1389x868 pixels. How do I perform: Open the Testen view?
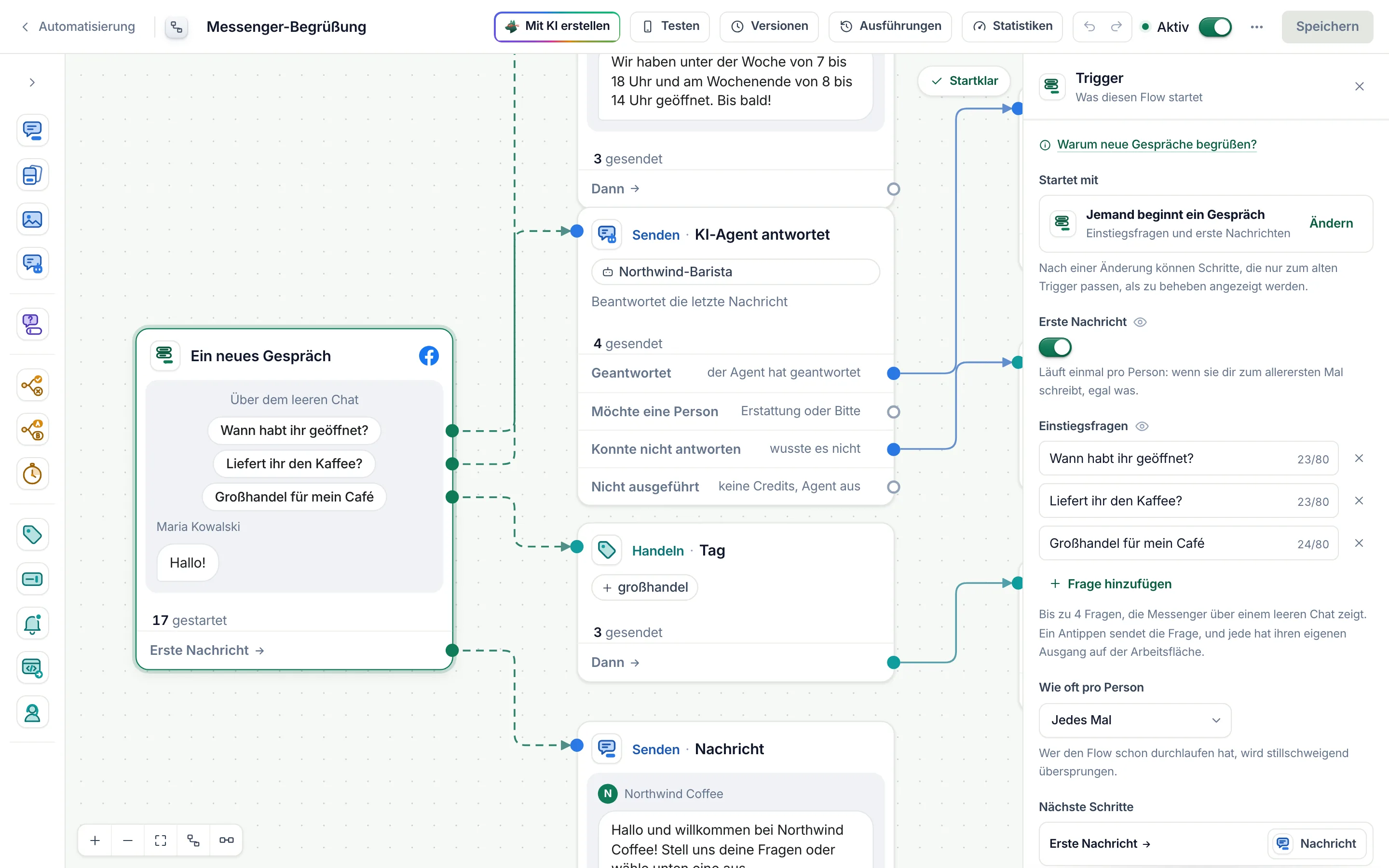coord(669,27)
